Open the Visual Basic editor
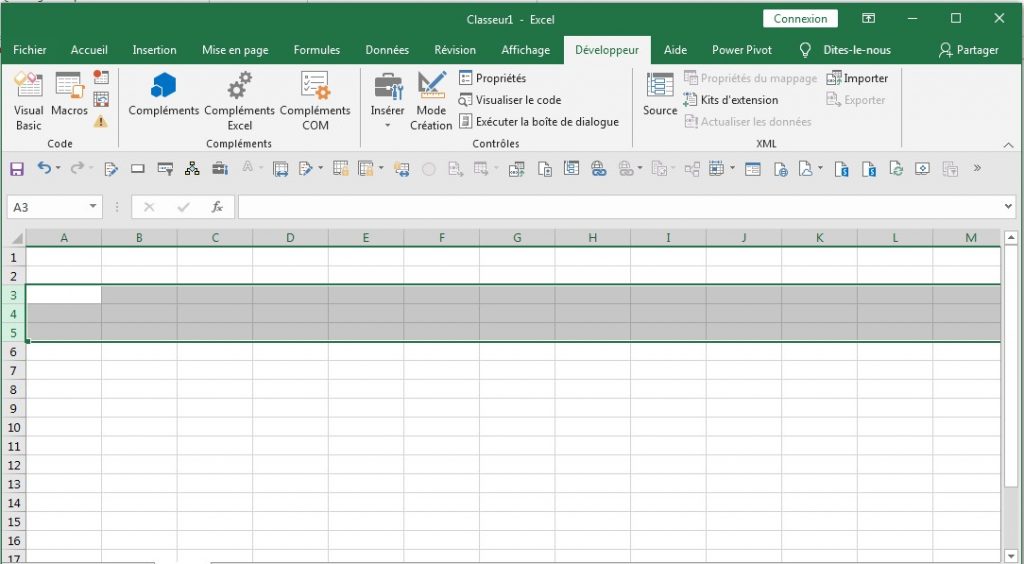 click(x=29, y=100)
